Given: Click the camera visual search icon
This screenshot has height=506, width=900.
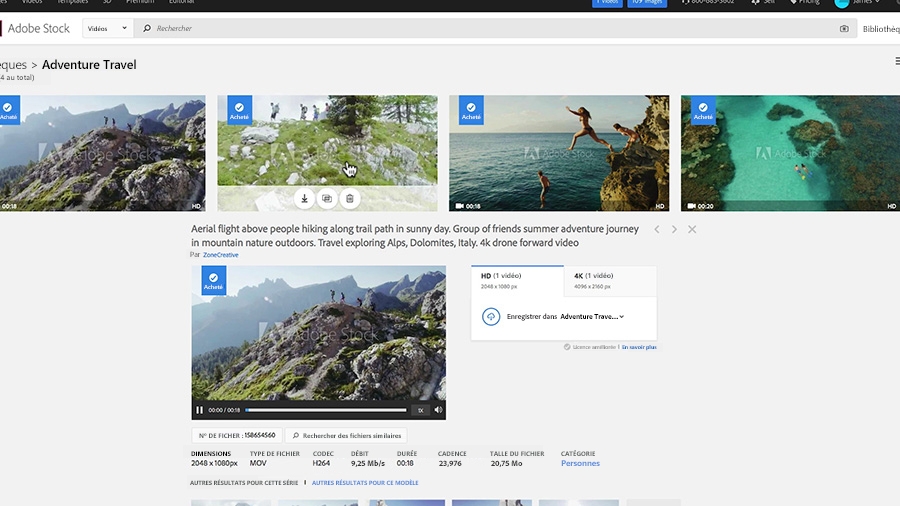Looking at the screenshot, I should point(844,29).
